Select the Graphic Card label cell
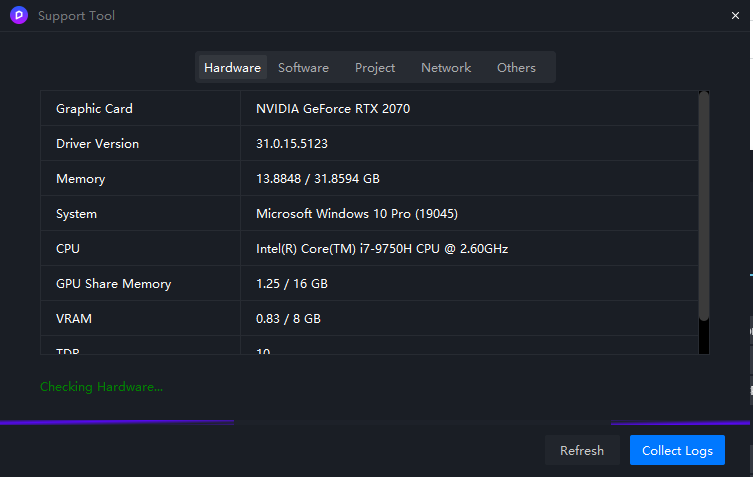 click(x=140, y=109)
